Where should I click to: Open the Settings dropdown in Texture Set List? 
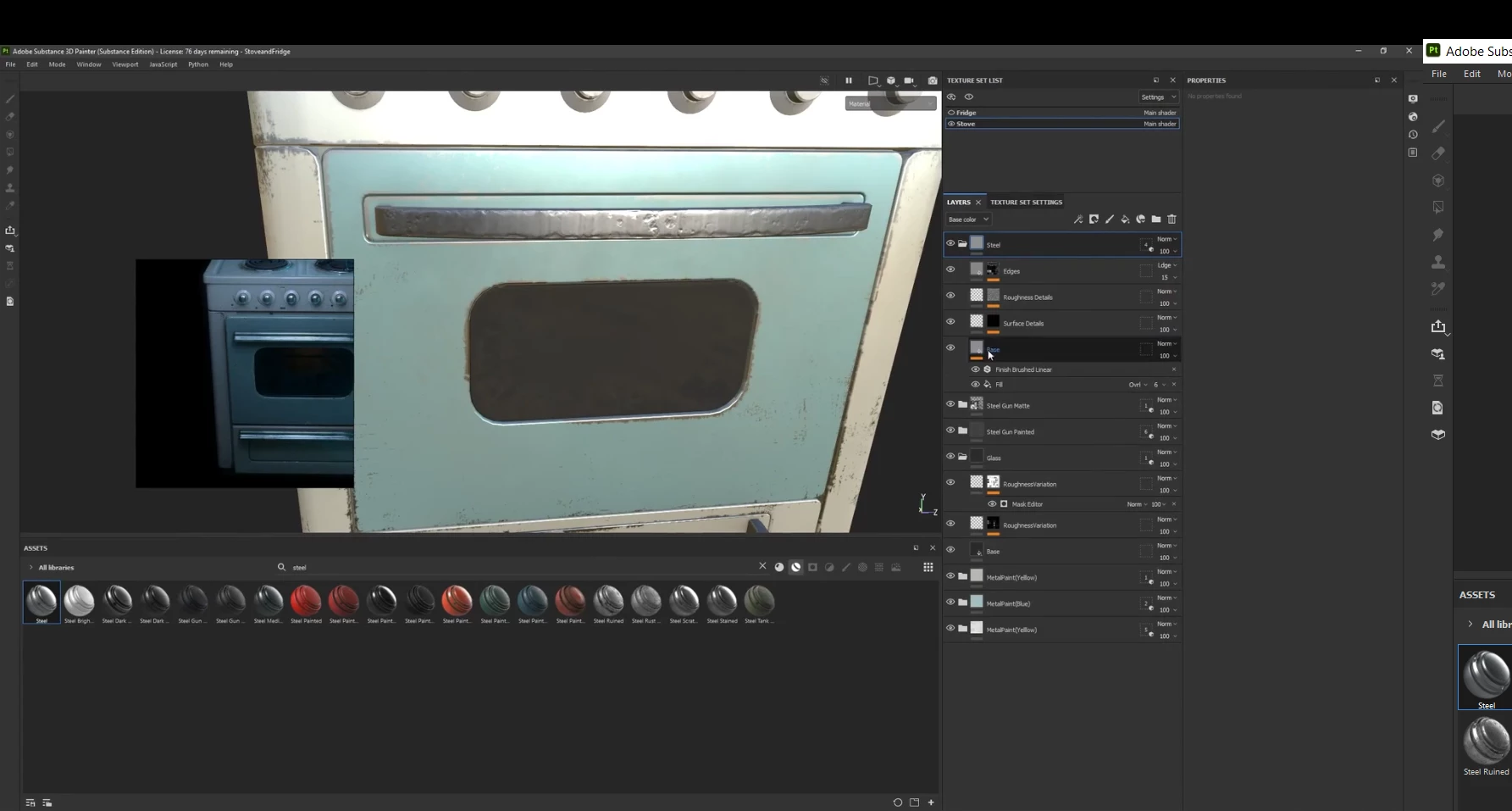click(x=1158, y=97)
